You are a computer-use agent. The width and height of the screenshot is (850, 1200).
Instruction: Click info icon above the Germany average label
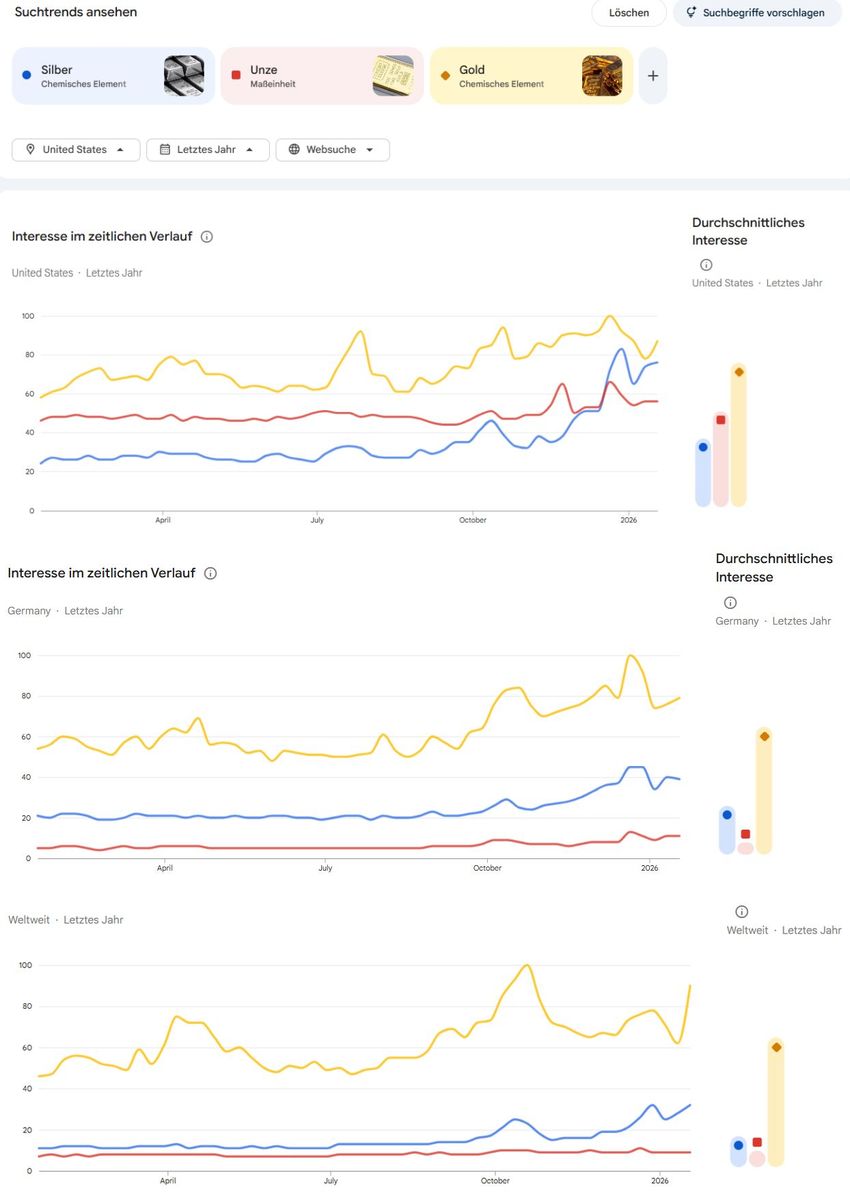click(730, 603)
